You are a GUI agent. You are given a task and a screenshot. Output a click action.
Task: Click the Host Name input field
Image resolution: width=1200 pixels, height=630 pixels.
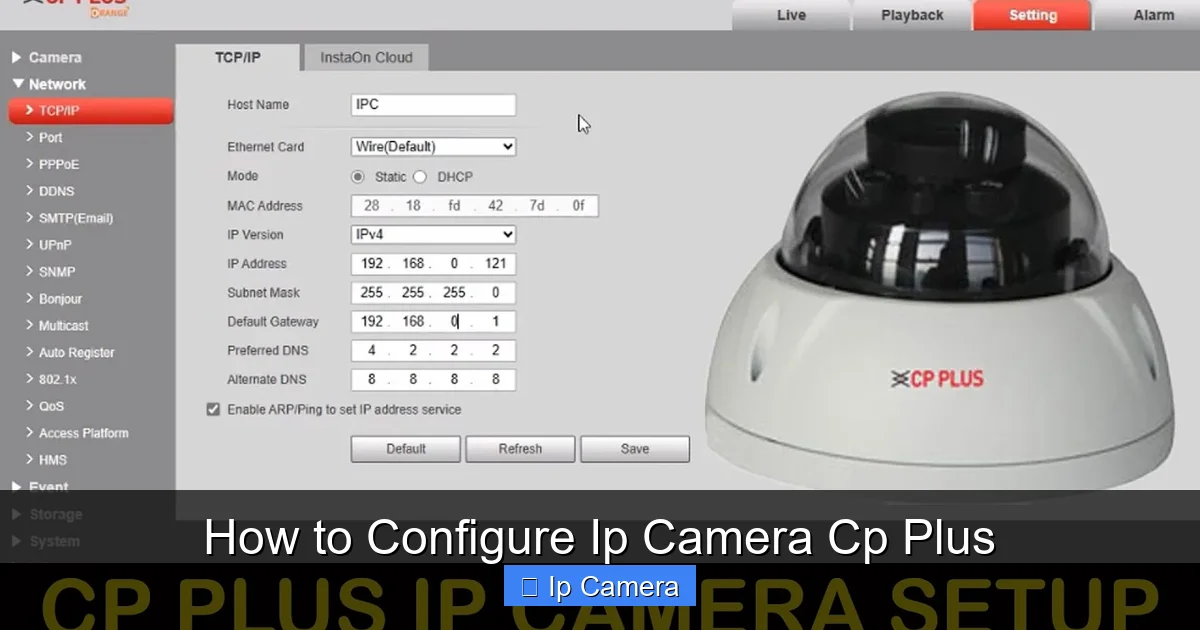434,105
